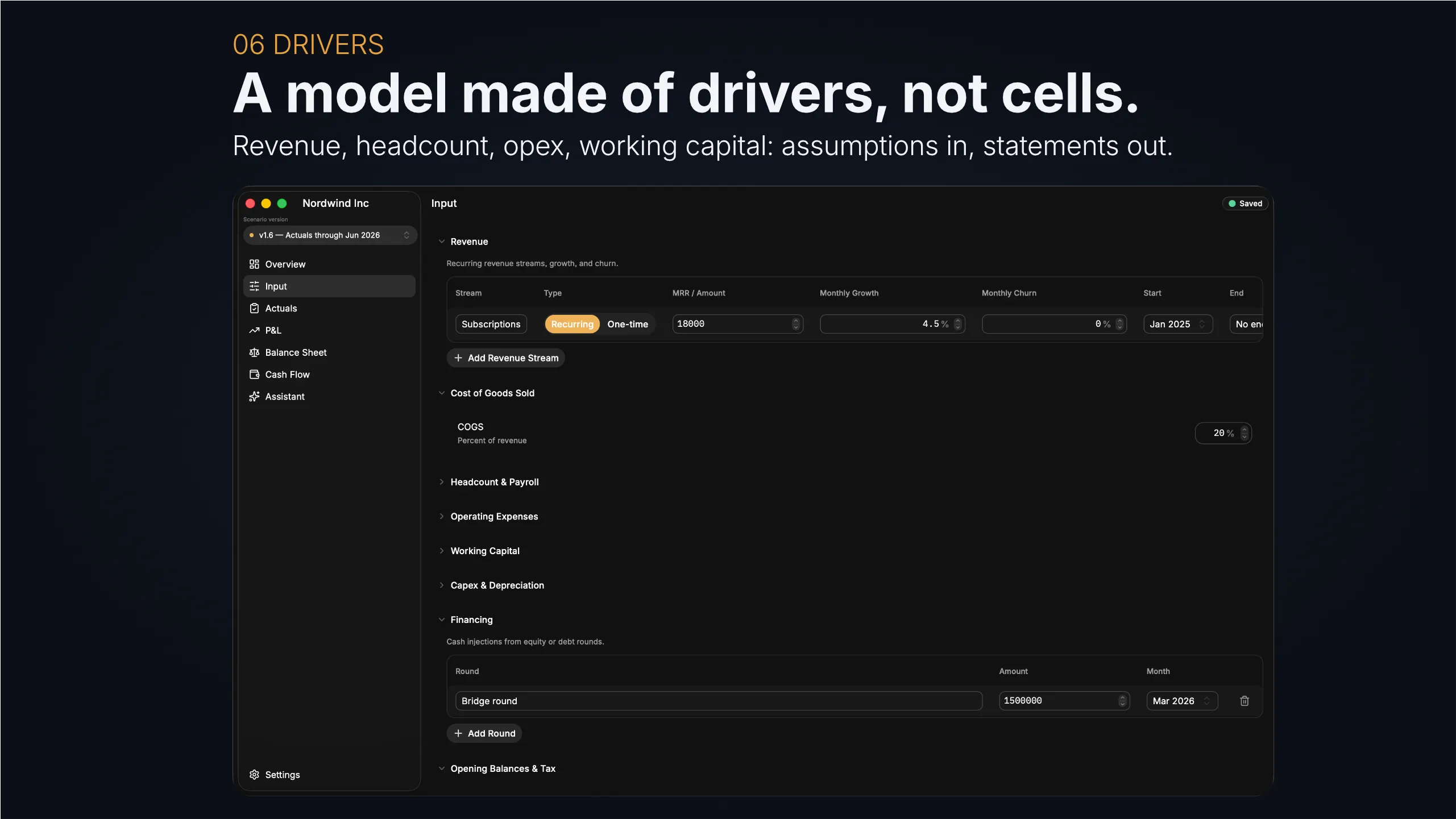Click plus icon on Add Round
Viewport: 1456px width, 819px height.
tap(458, 734)
